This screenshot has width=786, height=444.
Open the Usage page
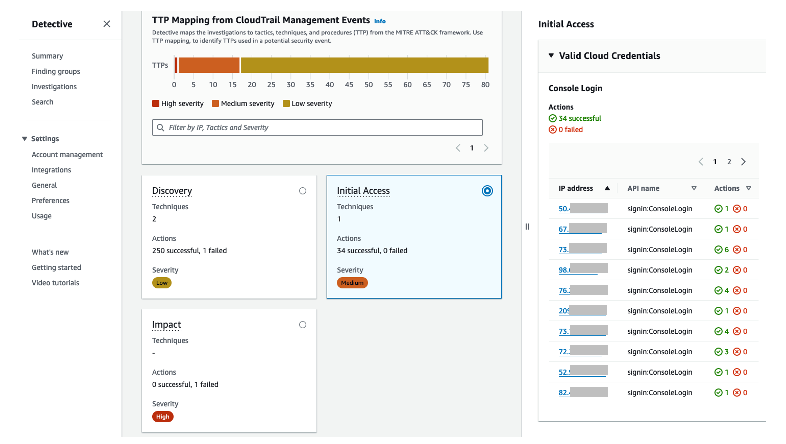[41, 216]
